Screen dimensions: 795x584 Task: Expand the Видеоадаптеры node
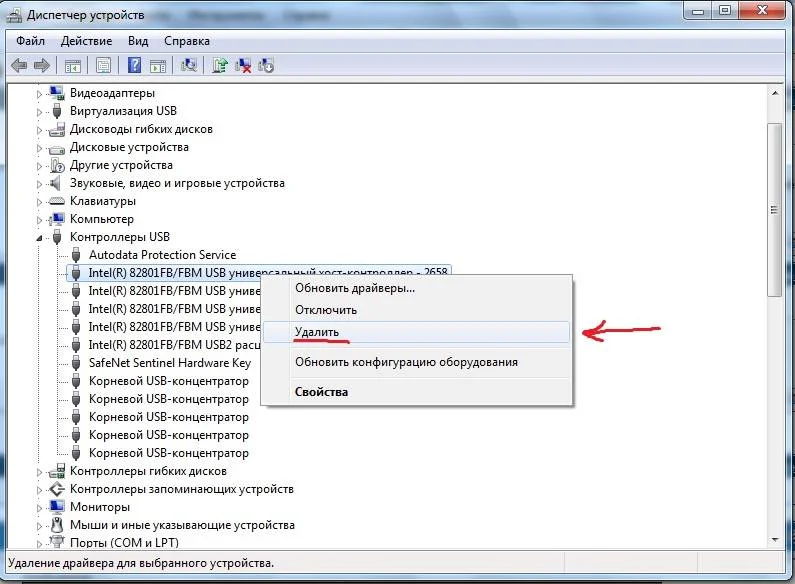click(x=39, y=94)
